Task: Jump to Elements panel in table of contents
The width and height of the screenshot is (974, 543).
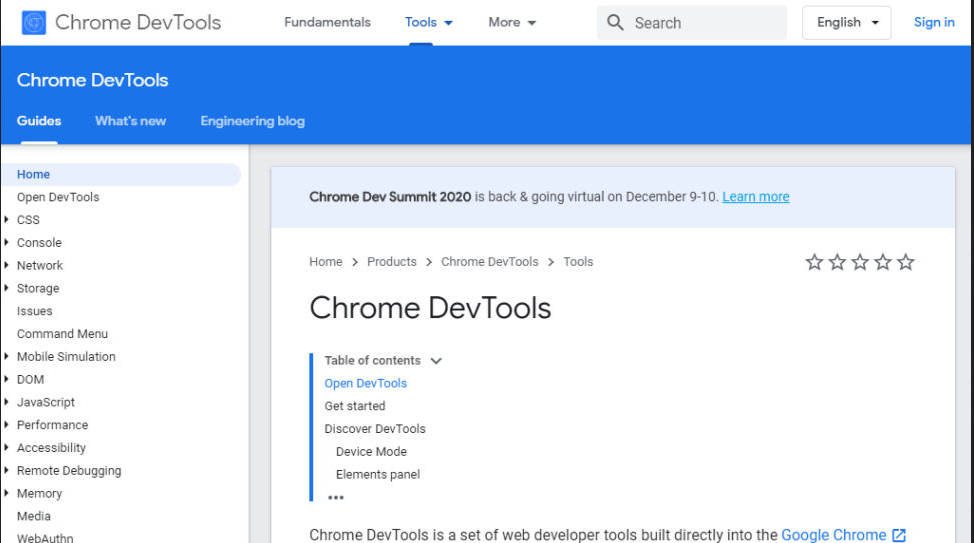Action: 378,475
